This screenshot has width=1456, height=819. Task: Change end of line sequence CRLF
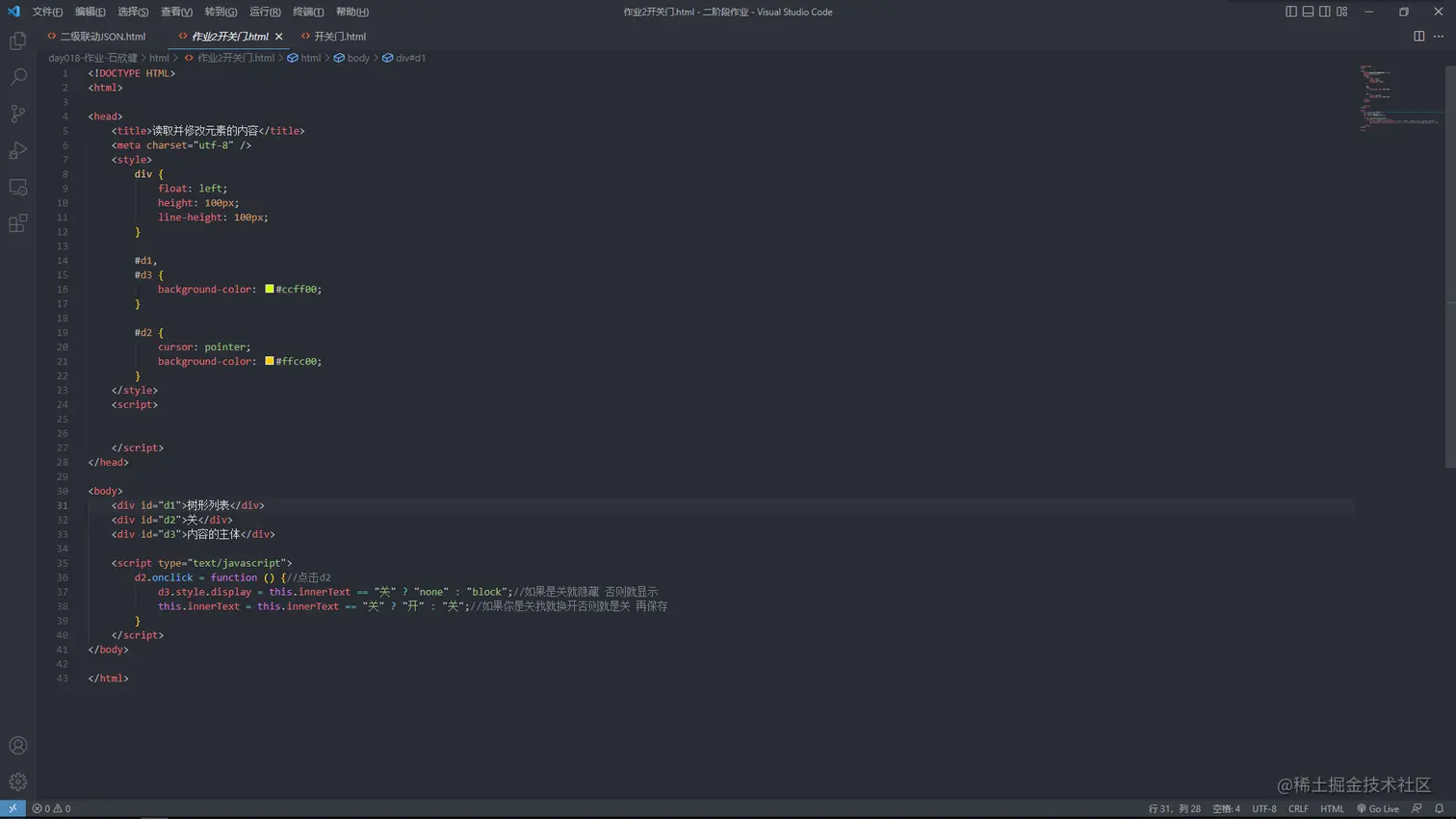click(x=1298, y=808)
